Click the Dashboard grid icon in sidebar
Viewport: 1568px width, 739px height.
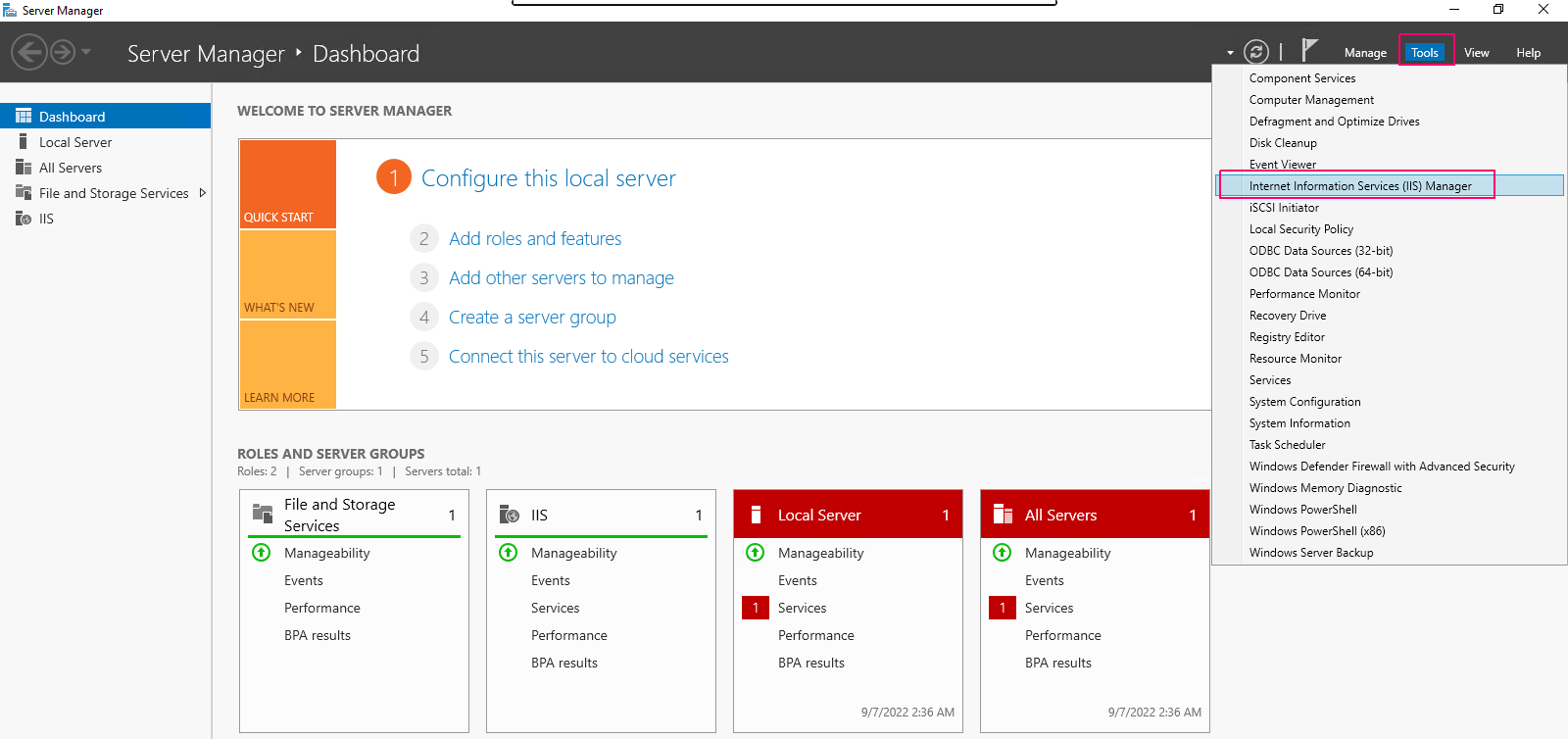tap(24, 116)
